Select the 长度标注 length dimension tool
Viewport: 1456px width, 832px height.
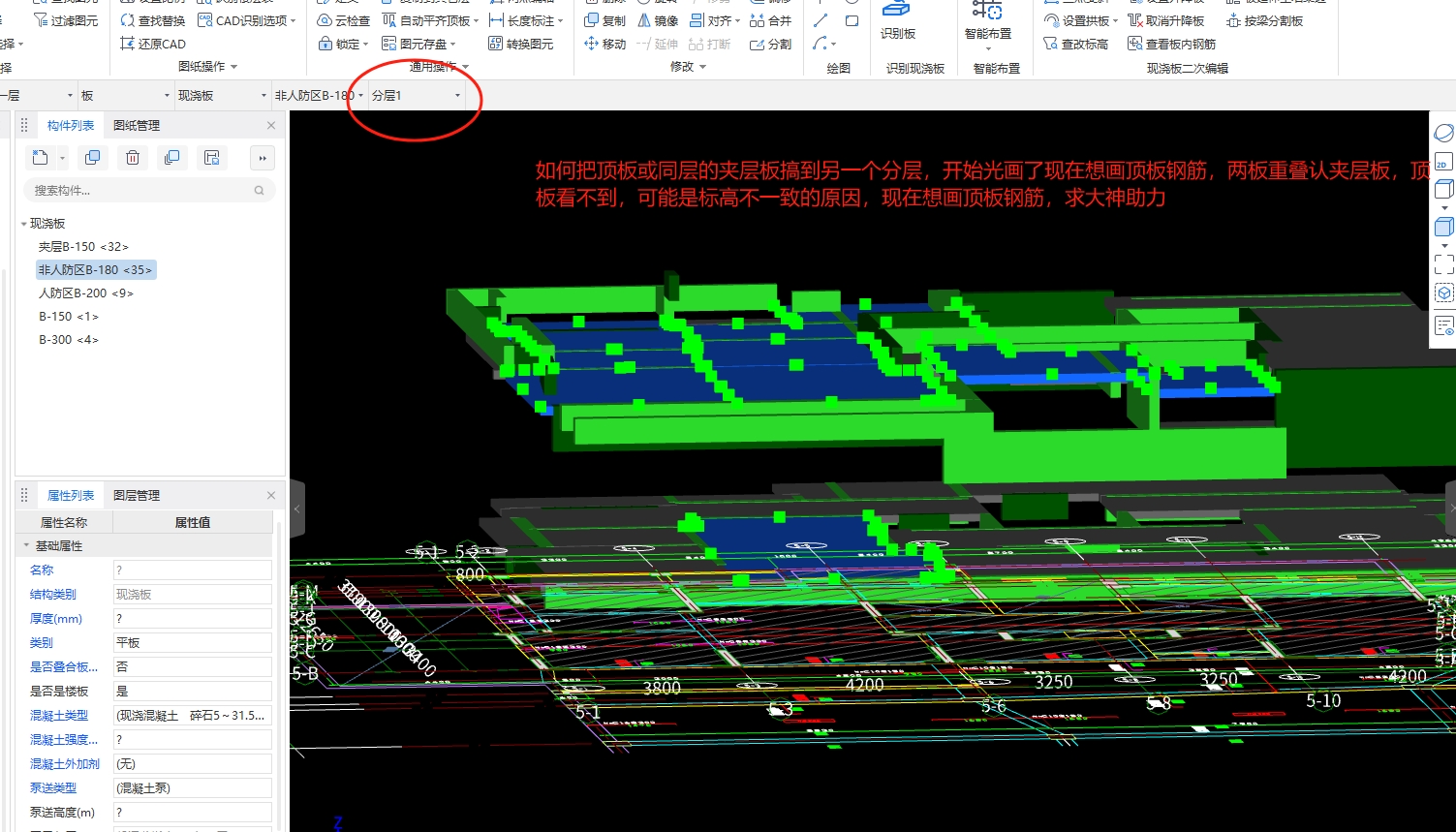coord(522,20)
